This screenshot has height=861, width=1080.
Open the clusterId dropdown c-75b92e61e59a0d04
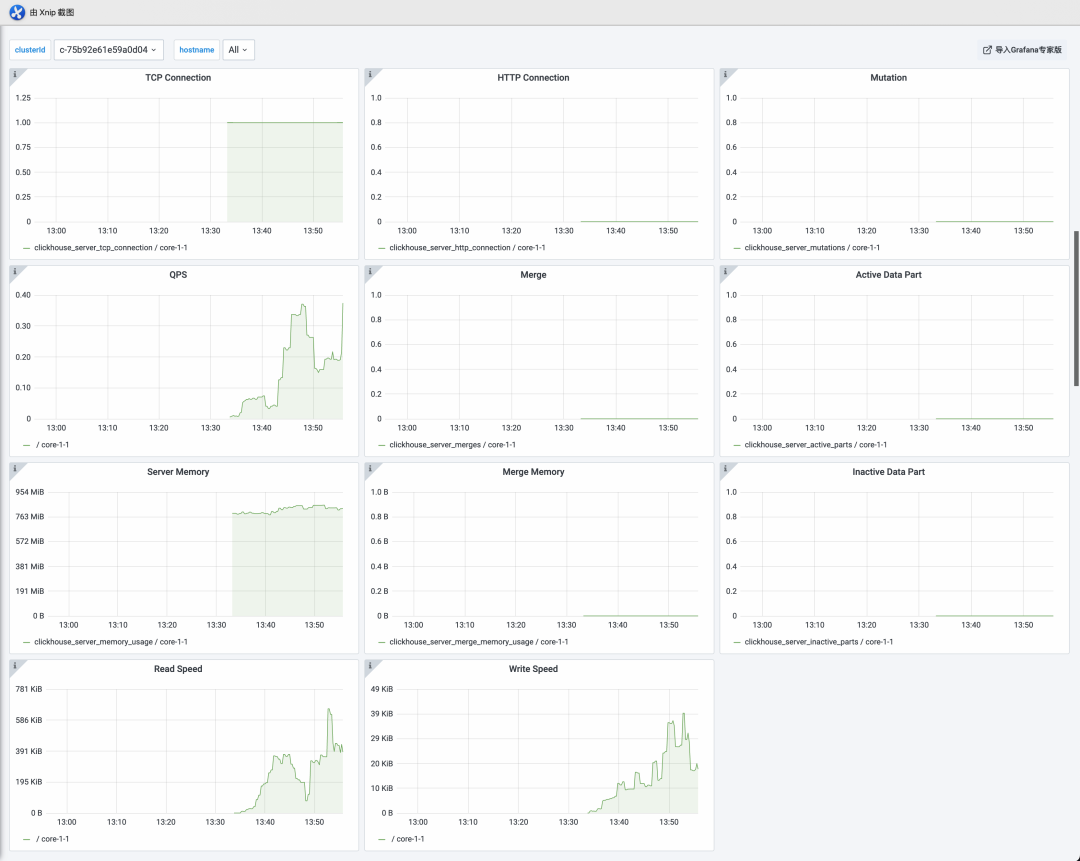pos(109,50)
